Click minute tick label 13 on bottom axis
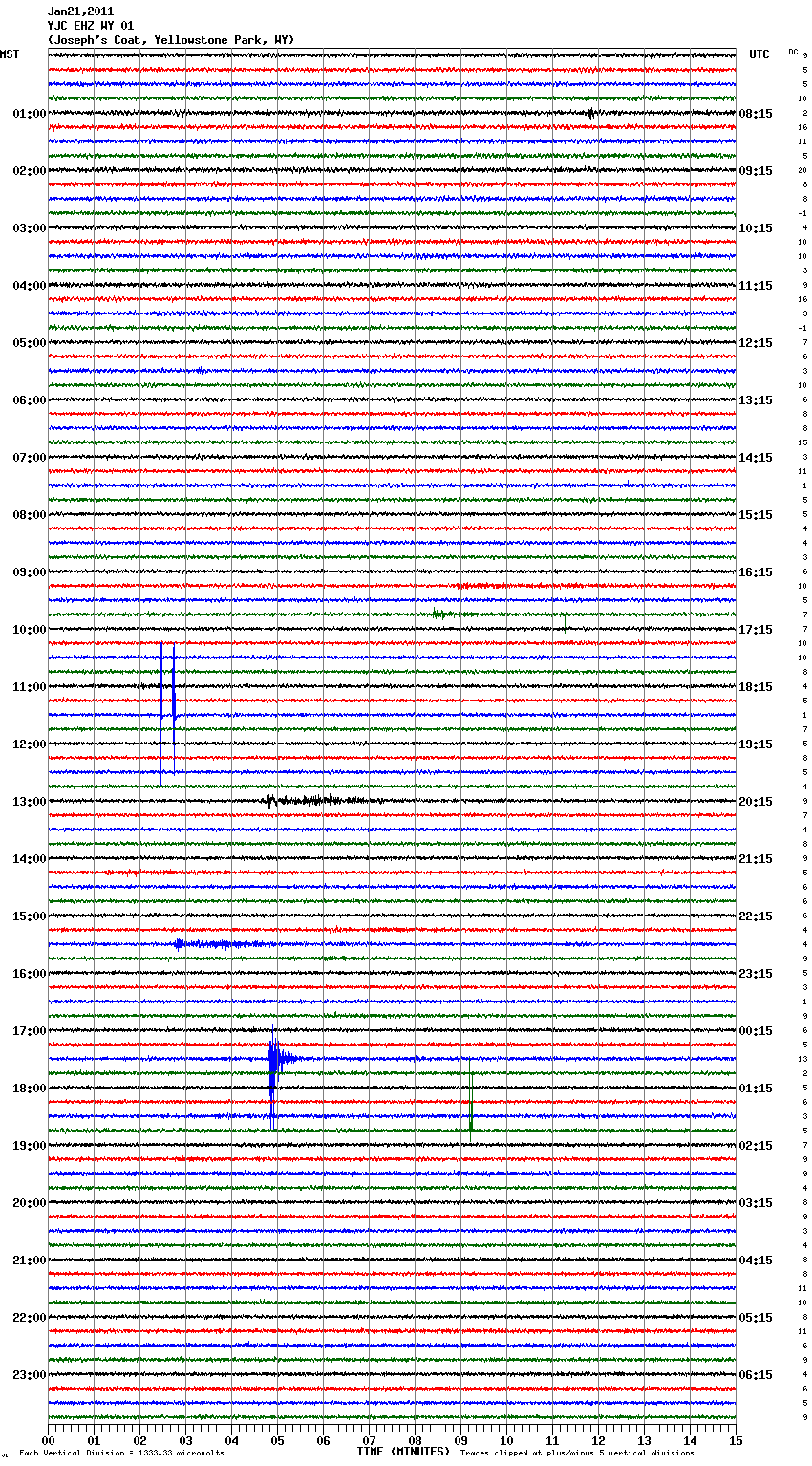 tap(644, 1441)
